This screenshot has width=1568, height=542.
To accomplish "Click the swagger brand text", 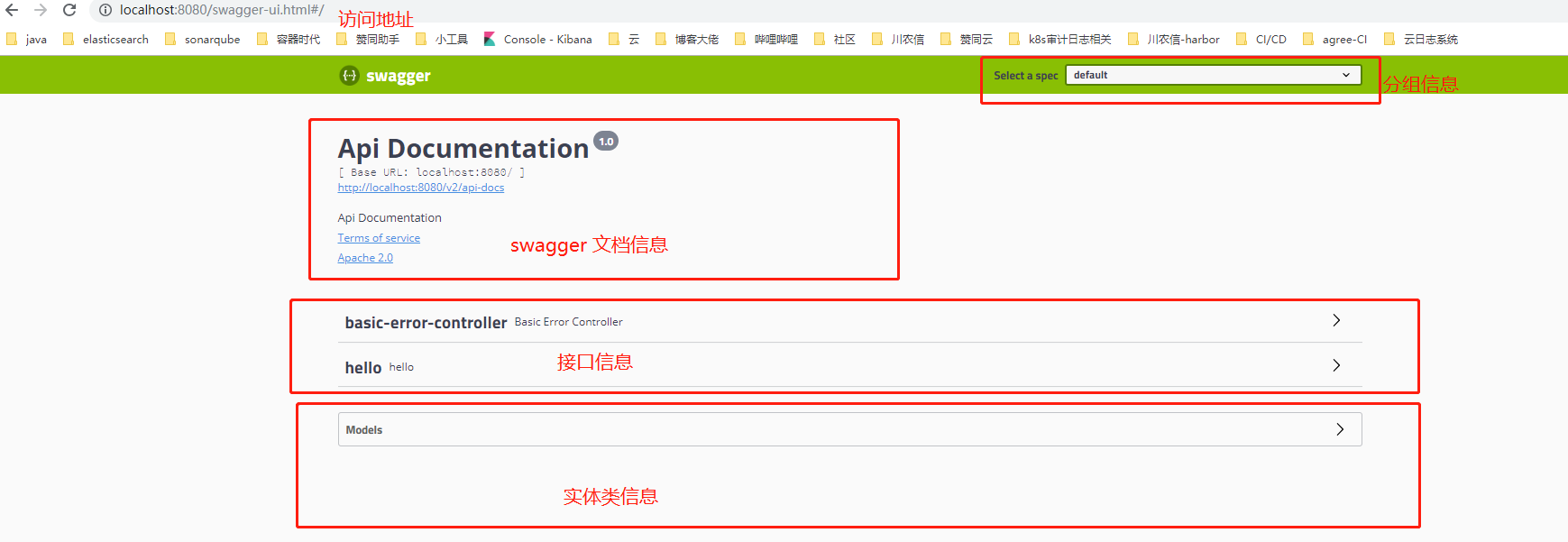I will point(398,76).
